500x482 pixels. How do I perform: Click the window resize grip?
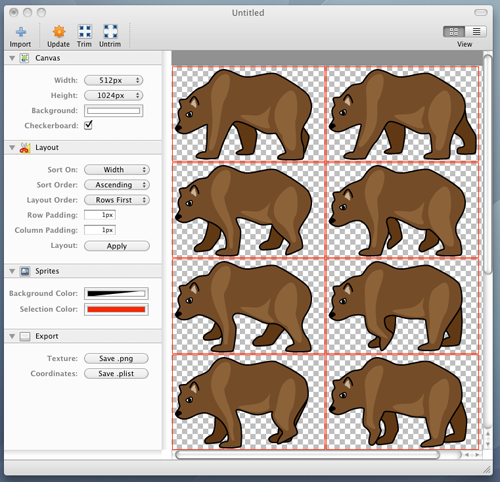tap(488, 469)
